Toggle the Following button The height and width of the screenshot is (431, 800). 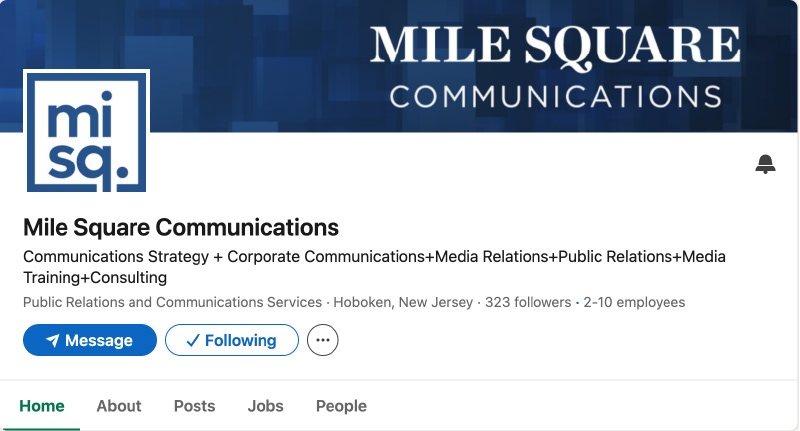232,340
